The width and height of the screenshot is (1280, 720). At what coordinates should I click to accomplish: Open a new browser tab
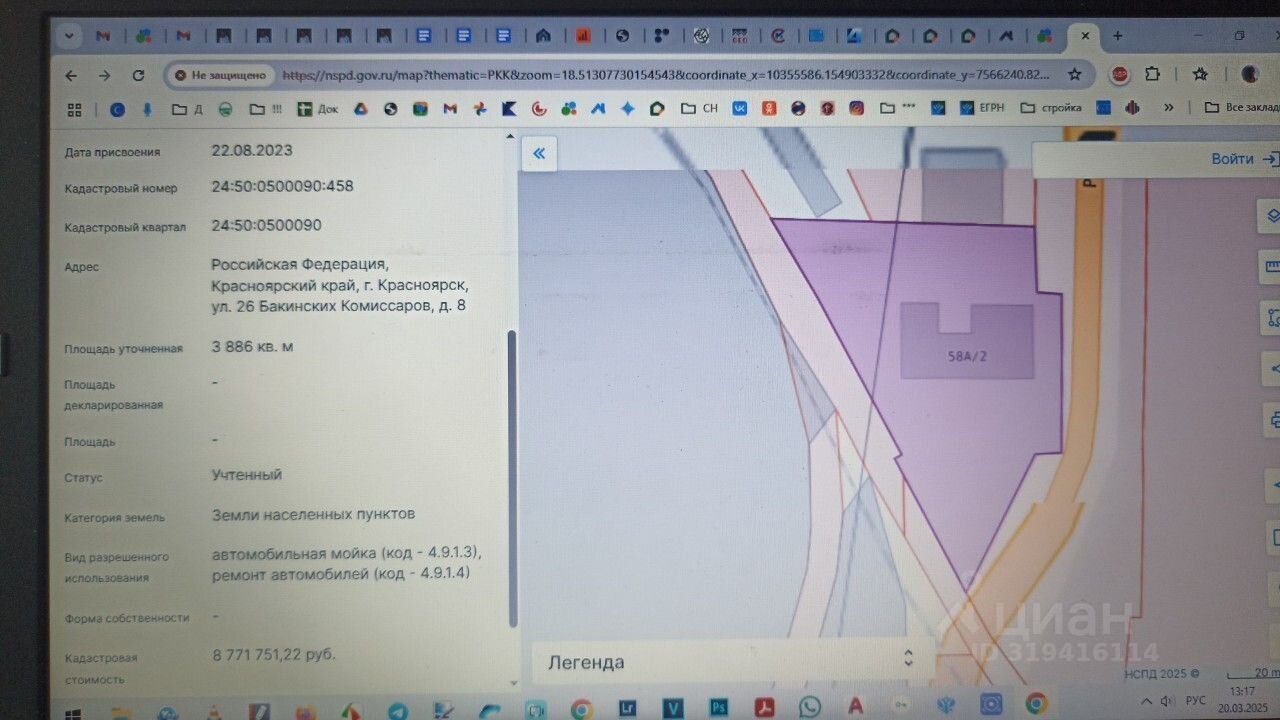pyautogui.click(x=1117, y=36)
